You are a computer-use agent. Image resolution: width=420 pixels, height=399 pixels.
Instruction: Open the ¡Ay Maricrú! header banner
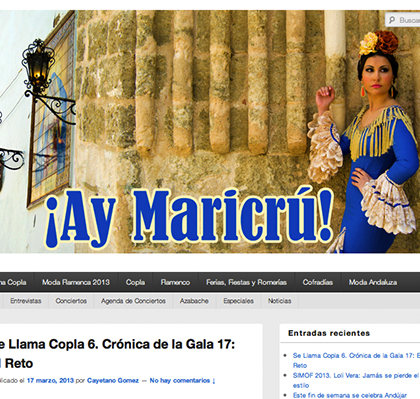point(210,131)
